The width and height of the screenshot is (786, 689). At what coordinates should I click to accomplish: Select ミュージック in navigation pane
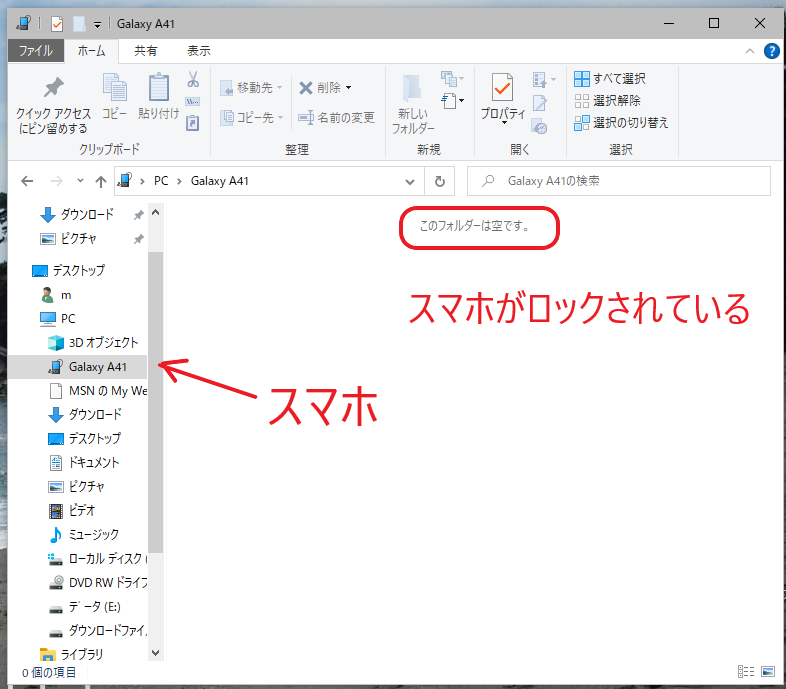point(84,535)
